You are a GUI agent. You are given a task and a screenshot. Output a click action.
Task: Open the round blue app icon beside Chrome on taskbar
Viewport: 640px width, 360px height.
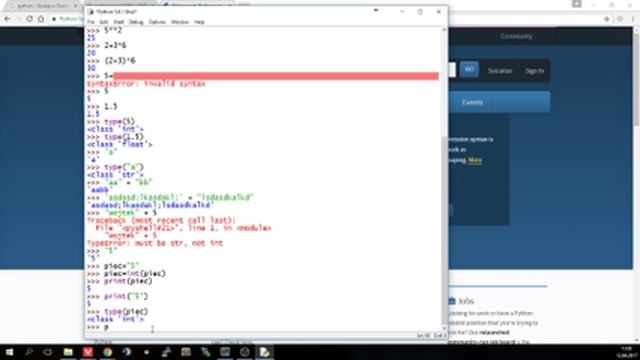127,352
